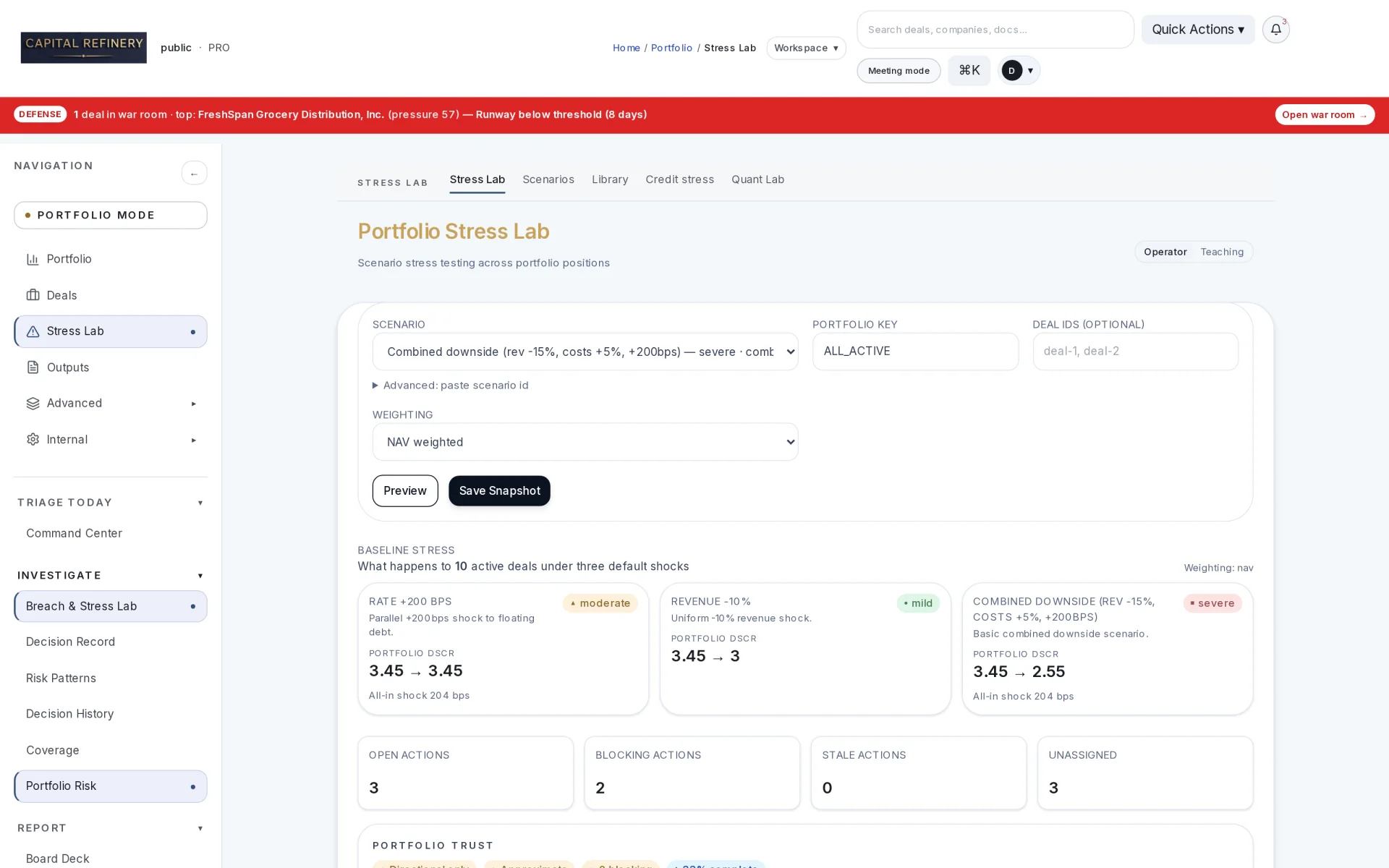Viewport: 1389px width, 868px height.
Task: Click the search deals field
Action: click(x=995, y=30)
